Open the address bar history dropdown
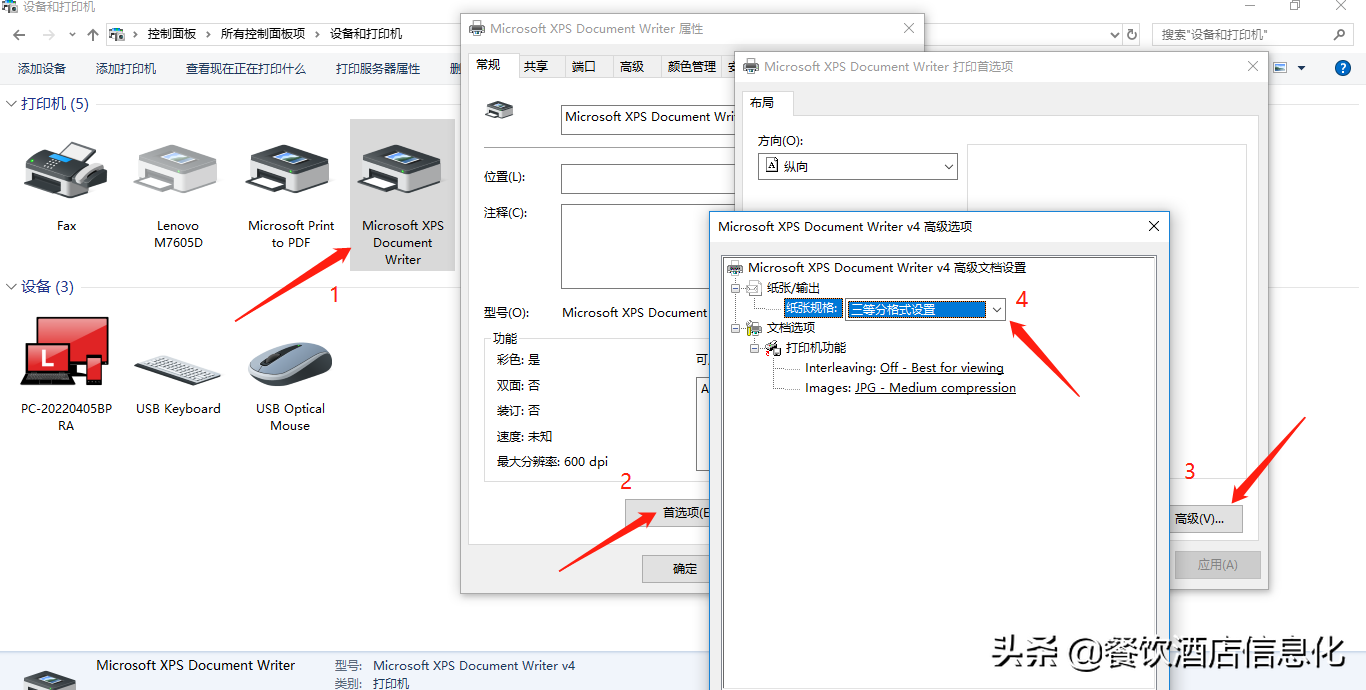This screenshot has width=1366, height=690. click(1116, 34)
